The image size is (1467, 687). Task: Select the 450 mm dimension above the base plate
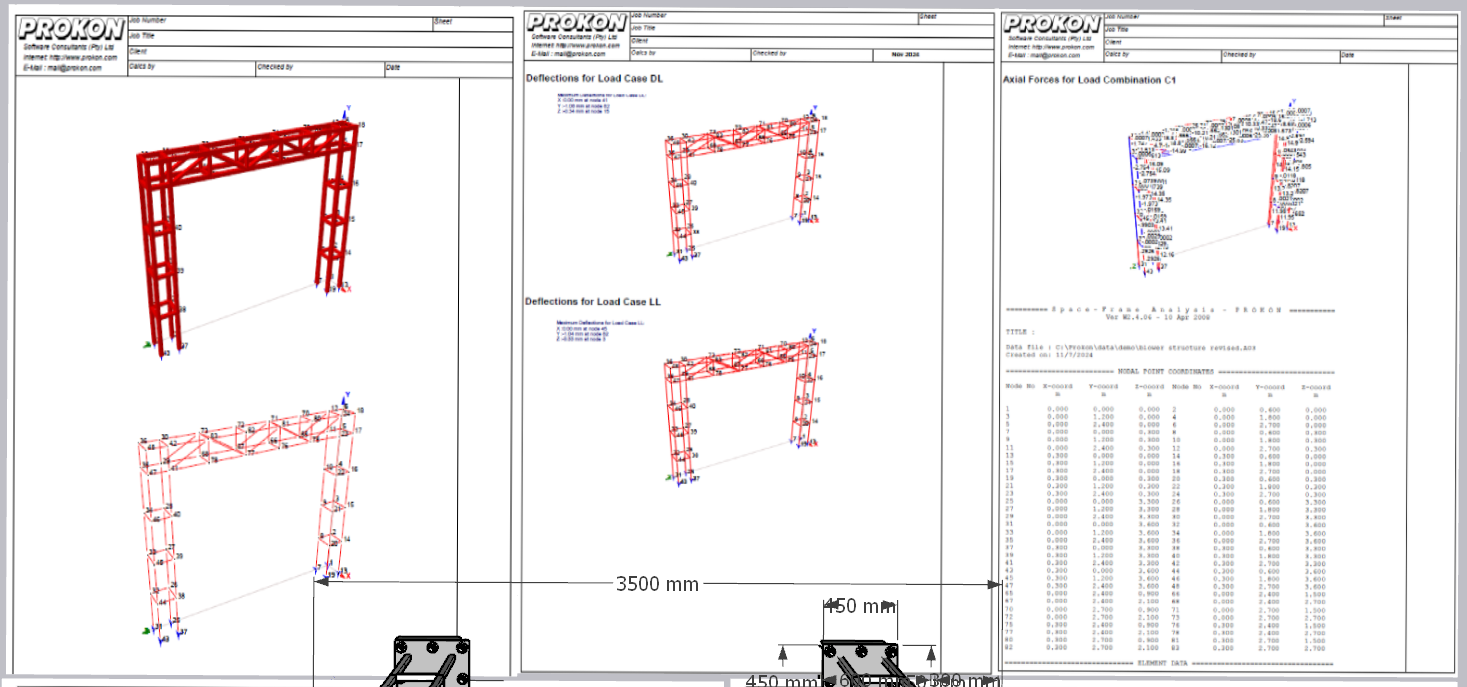point(859,606)
